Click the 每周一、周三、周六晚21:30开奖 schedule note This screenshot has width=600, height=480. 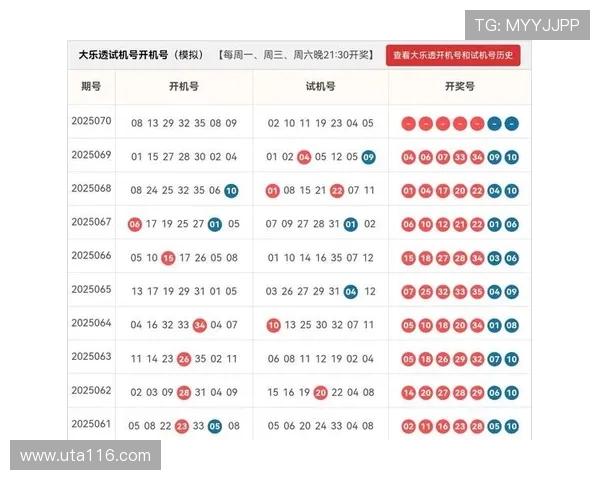296,55
